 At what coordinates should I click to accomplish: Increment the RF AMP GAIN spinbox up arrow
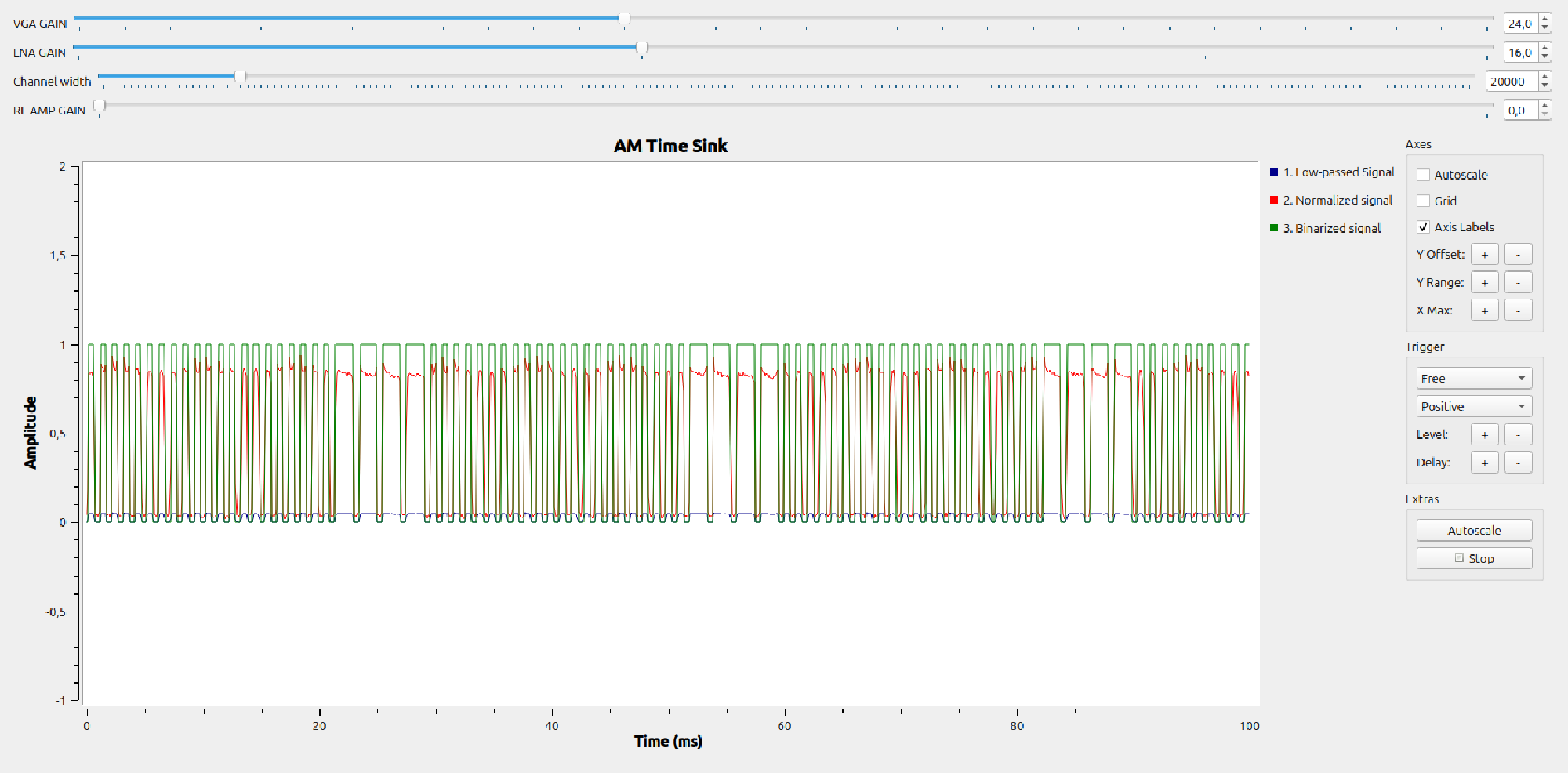coord(1543,105)
